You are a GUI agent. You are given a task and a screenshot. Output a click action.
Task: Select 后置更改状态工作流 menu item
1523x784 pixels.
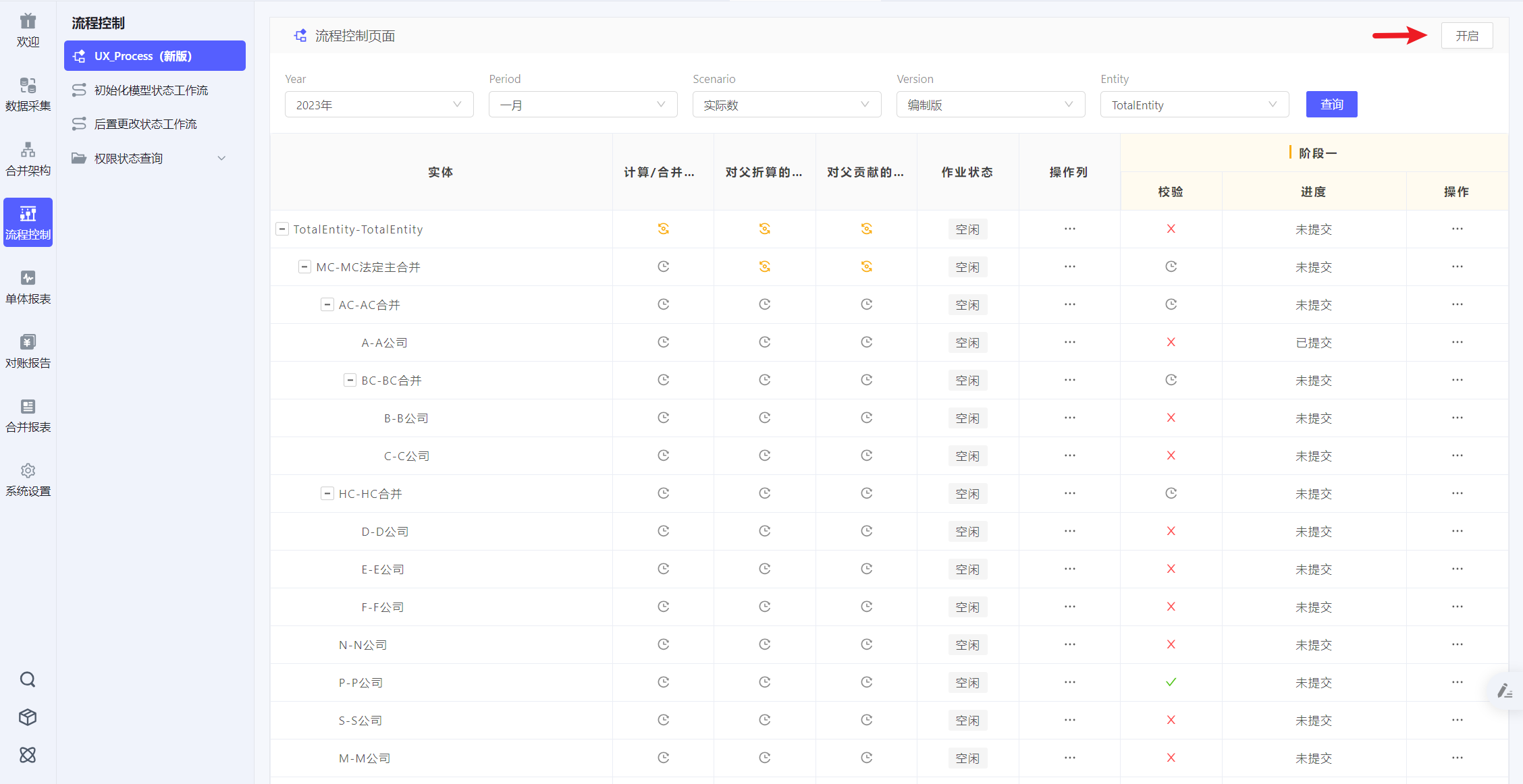coord(146,123)
